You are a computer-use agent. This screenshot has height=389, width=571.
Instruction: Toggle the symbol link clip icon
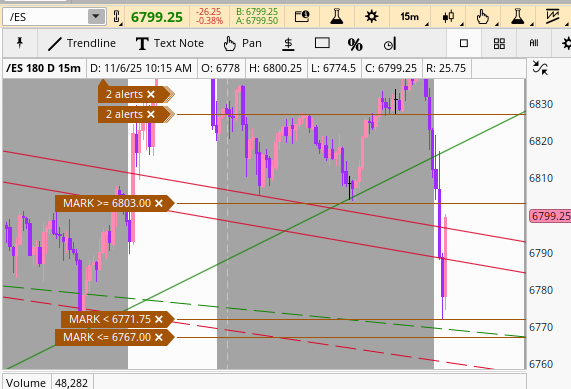point(117,17)
